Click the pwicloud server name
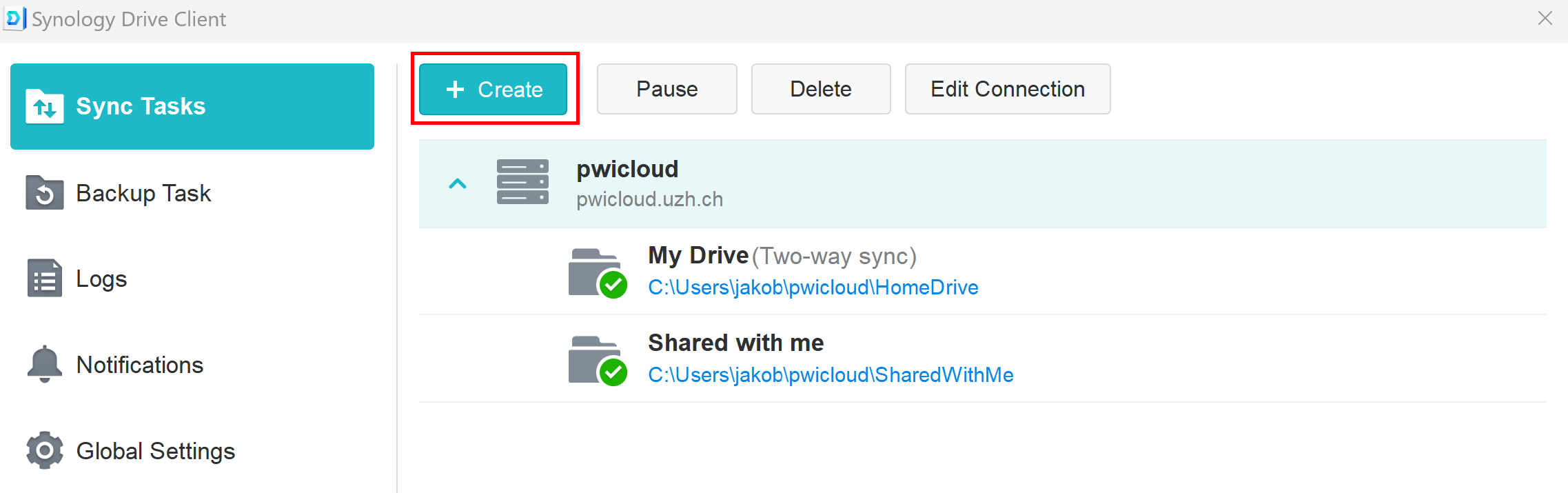The image size is (1568, 493). click(627, 169)
